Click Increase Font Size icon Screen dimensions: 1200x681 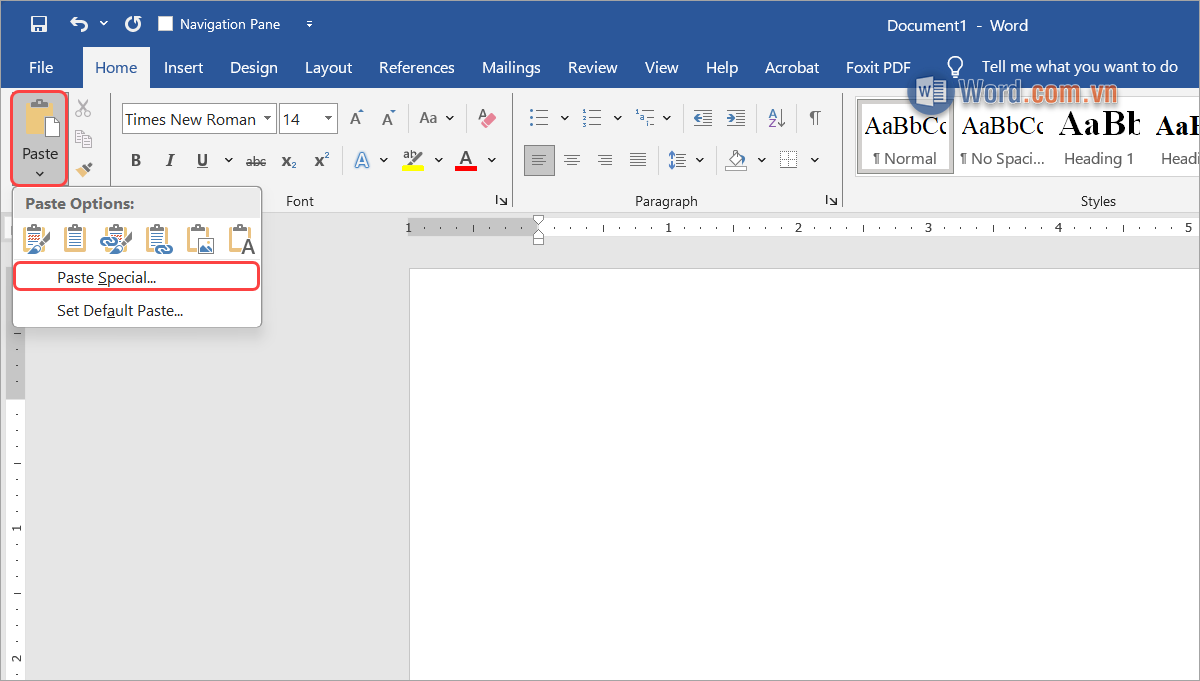(356, 118)
